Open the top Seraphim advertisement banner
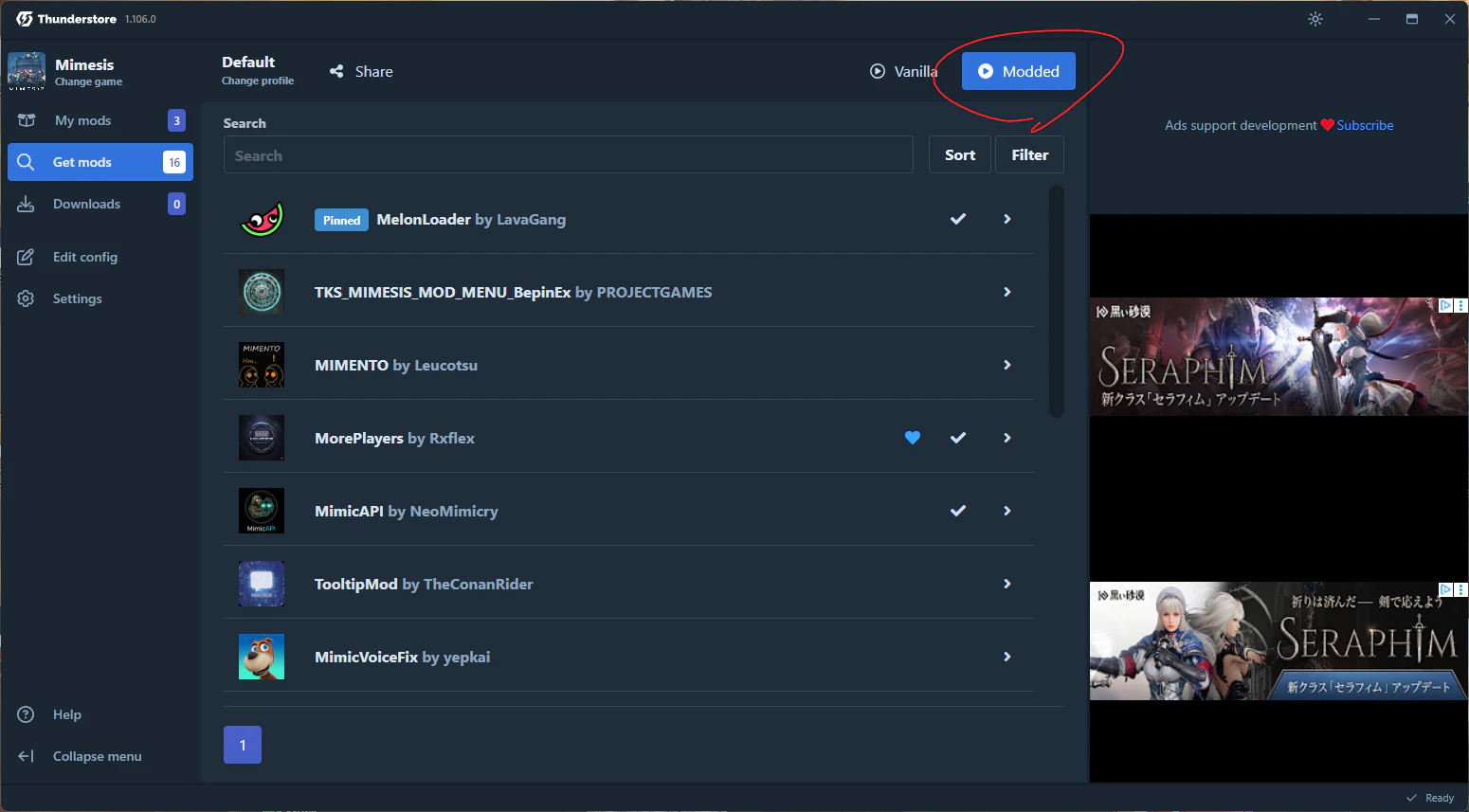 pyautogui.click(x=1279, y=356)
